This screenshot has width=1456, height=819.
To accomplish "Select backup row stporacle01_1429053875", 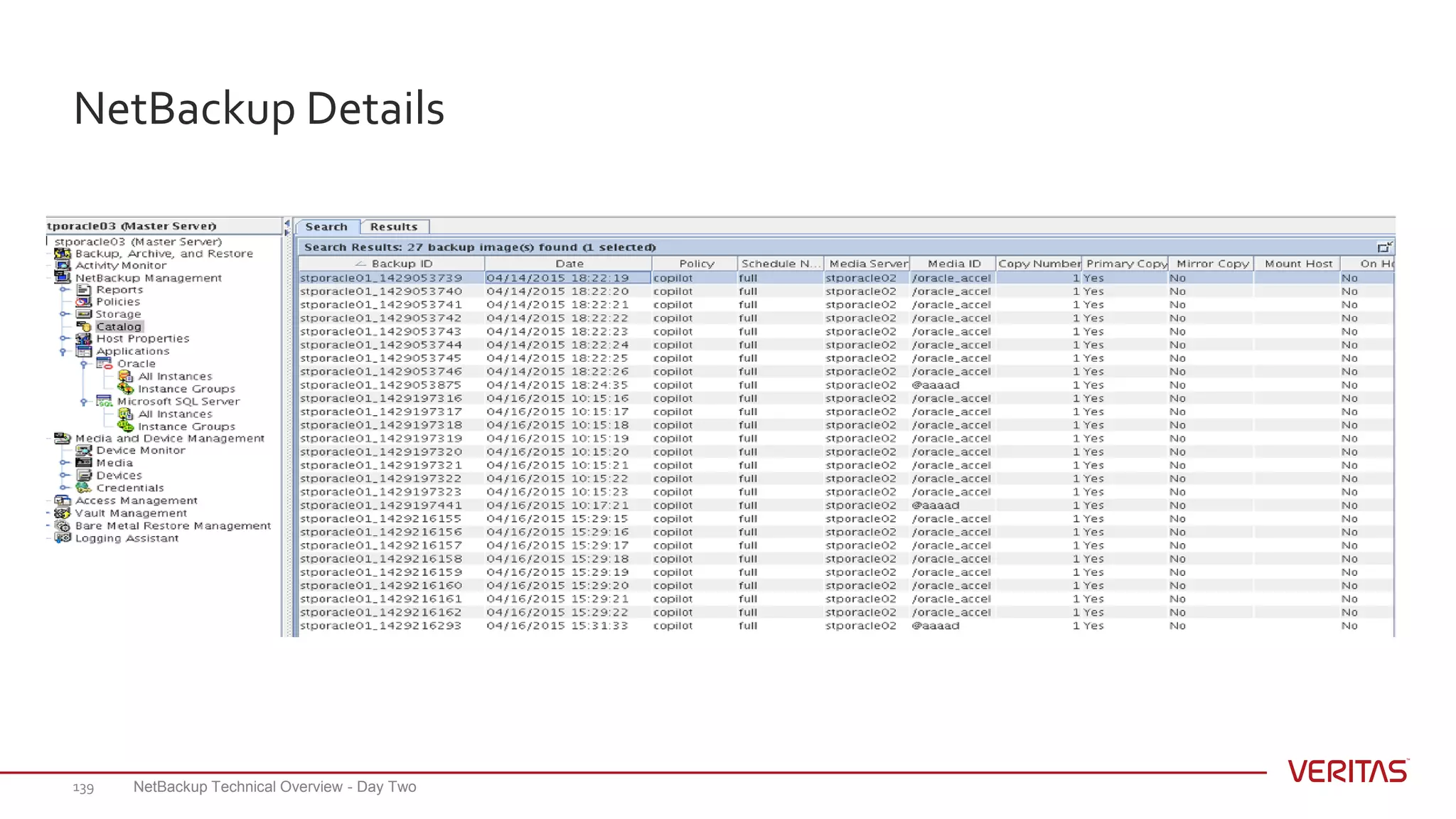I will (846, 385).
